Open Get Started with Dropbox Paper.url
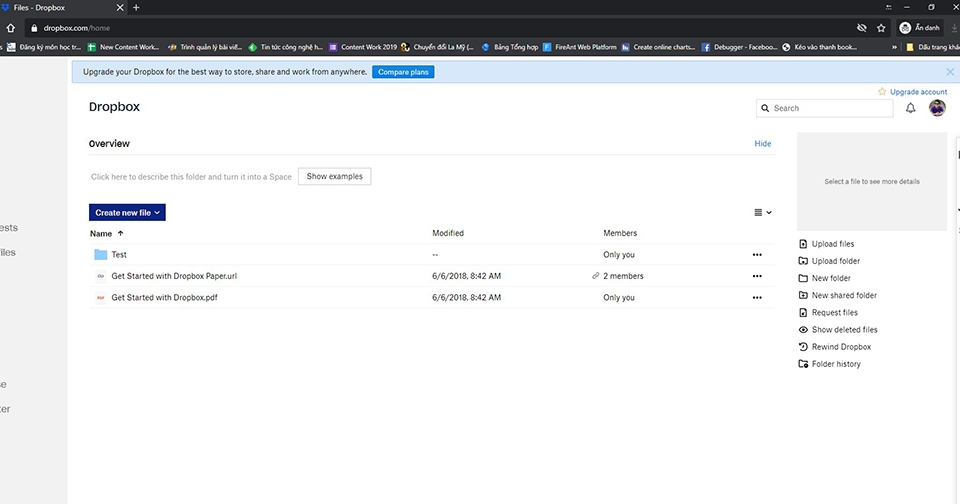The image size is (960, 504). (174, 276)
